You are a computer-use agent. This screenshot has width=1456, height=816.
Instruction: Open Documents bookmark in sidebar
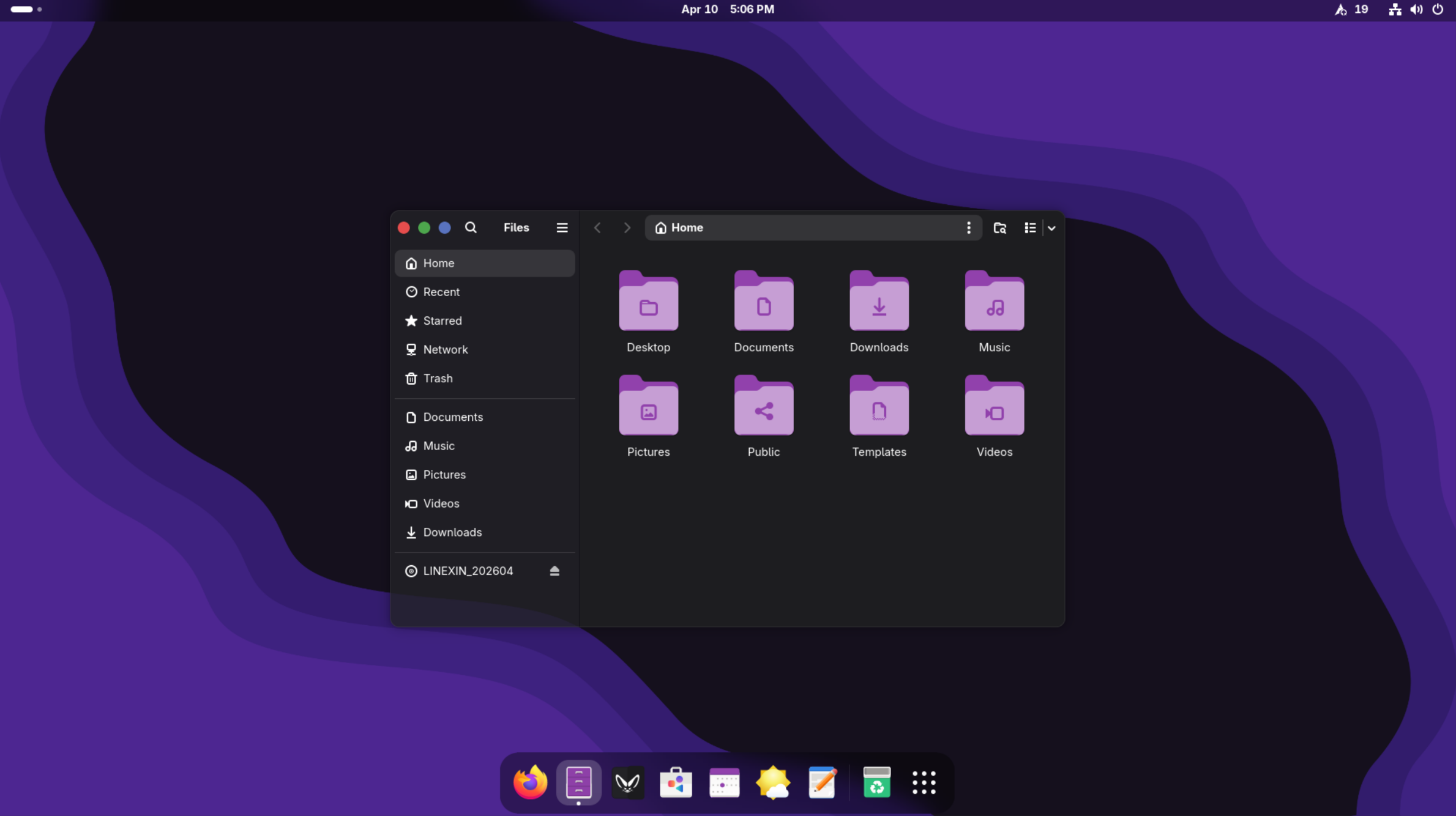pos(485,417)
